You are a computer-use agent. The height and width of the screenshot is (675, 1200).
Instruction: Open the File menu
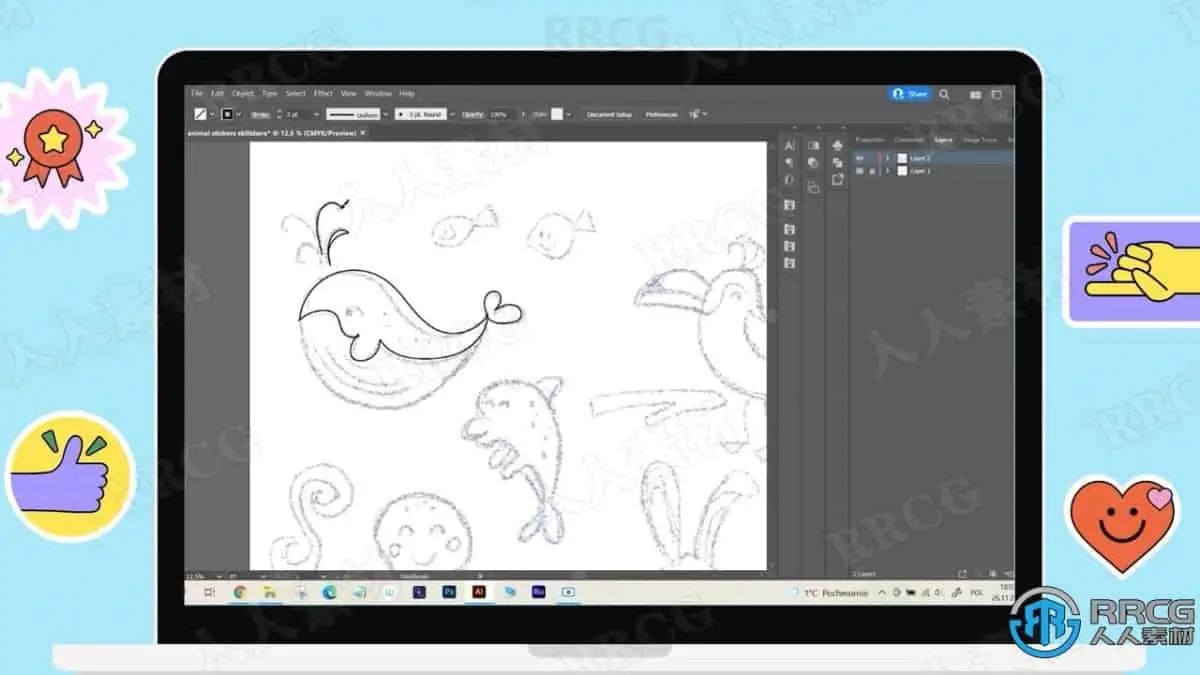coord(197,93)
